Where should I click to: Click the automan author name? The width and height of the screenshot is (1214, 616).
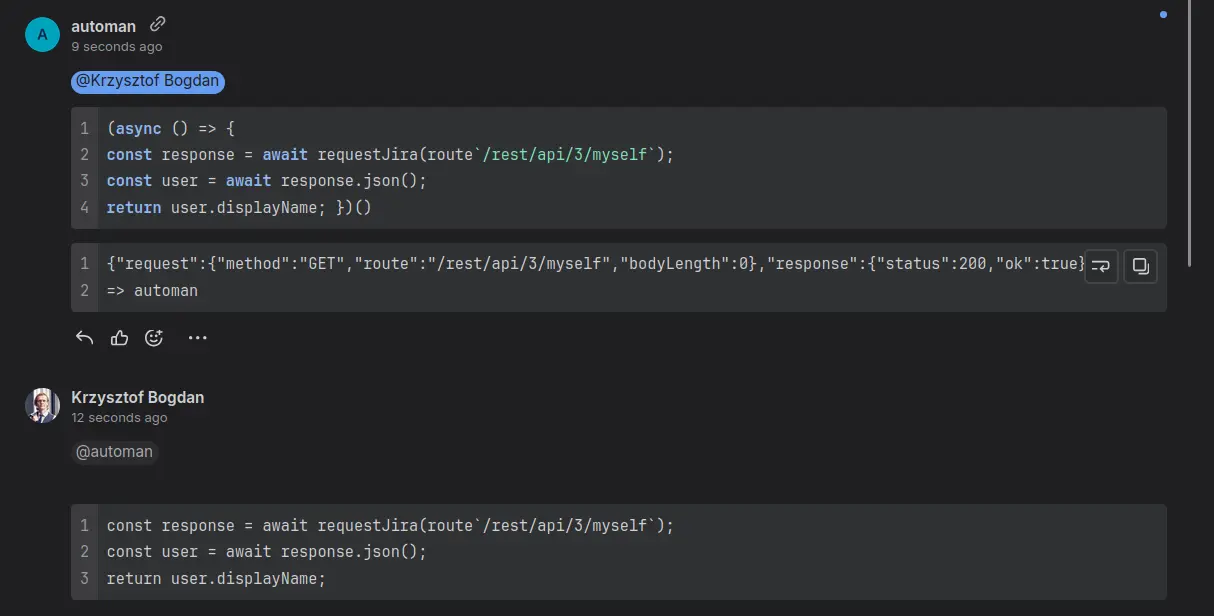pyautogui.click(x=103, y=26)
